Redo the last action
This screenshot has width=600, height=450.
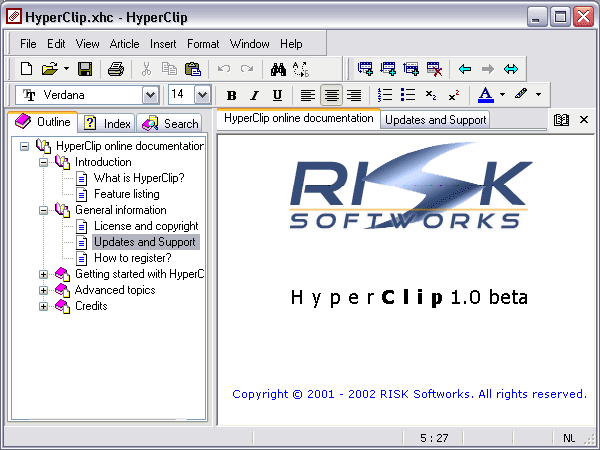(247, 69)
